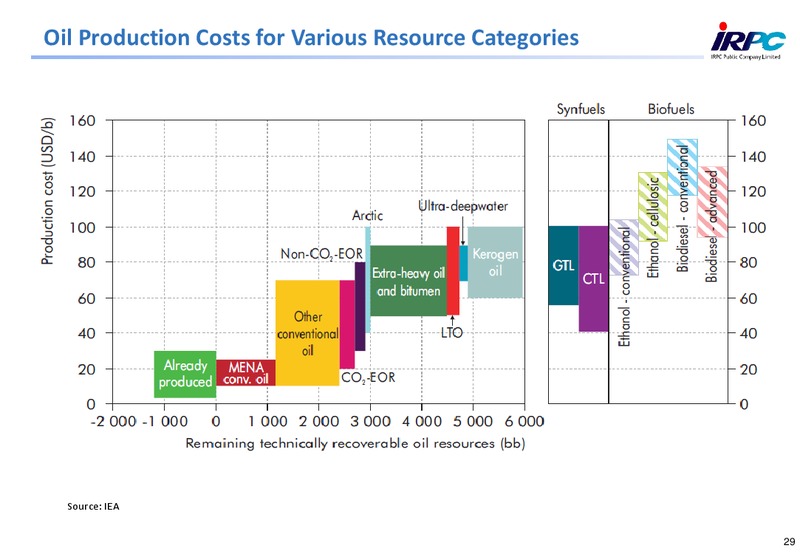
Task: Click the 'Ethanol - conventional' label
Action: 624,287
